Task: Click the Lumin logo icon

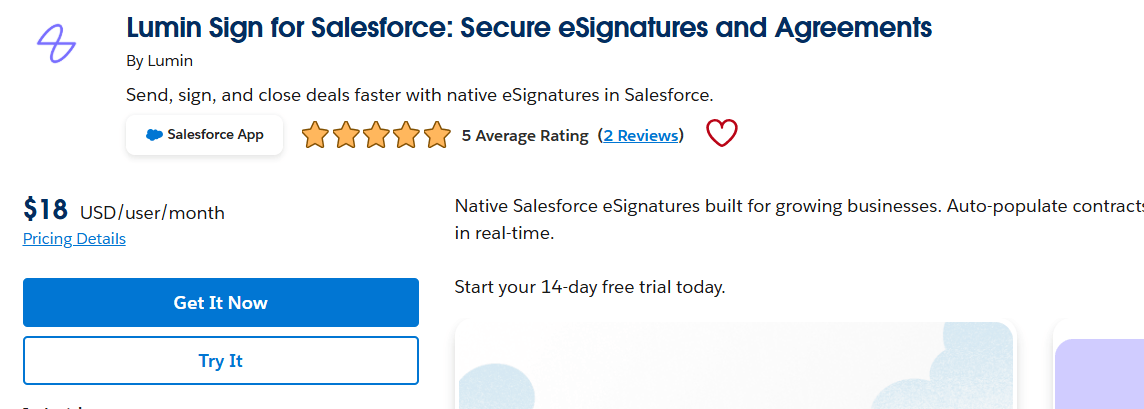Action: click(x=57, y=42)
